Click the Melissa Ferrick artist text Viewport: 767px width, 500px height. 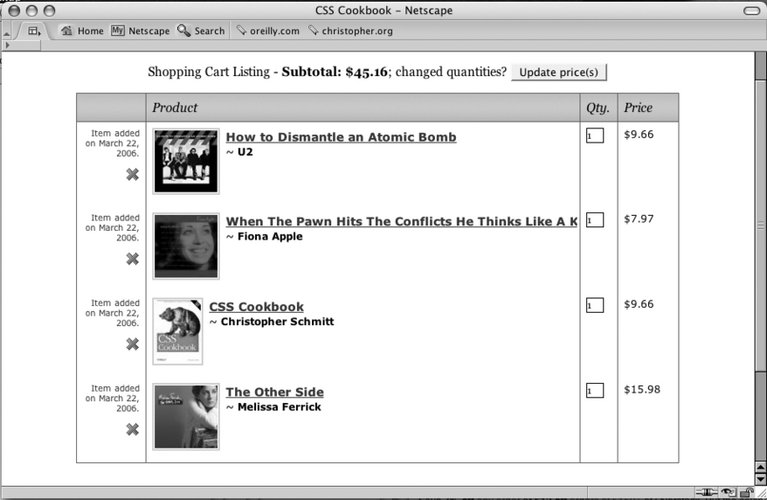279,407
